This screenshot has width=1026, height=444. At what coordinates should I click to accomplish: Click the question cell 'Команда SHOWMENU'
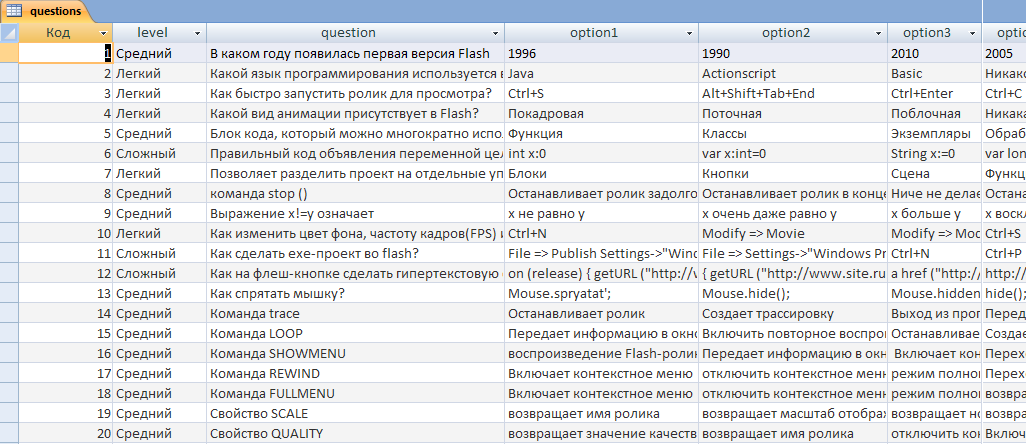[x=356, y=354]
